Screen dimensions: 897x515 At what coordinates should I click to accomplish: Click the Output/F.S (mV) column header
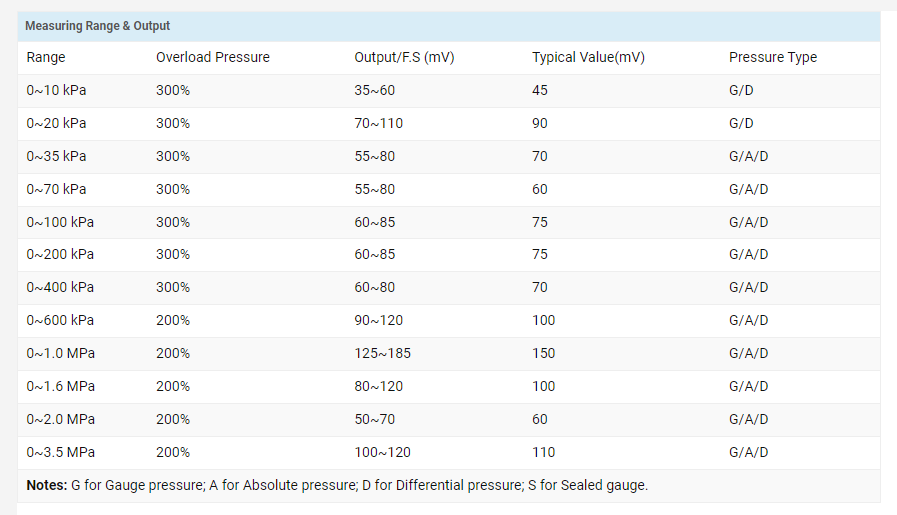pyautogui.click(x=404, y=57)
